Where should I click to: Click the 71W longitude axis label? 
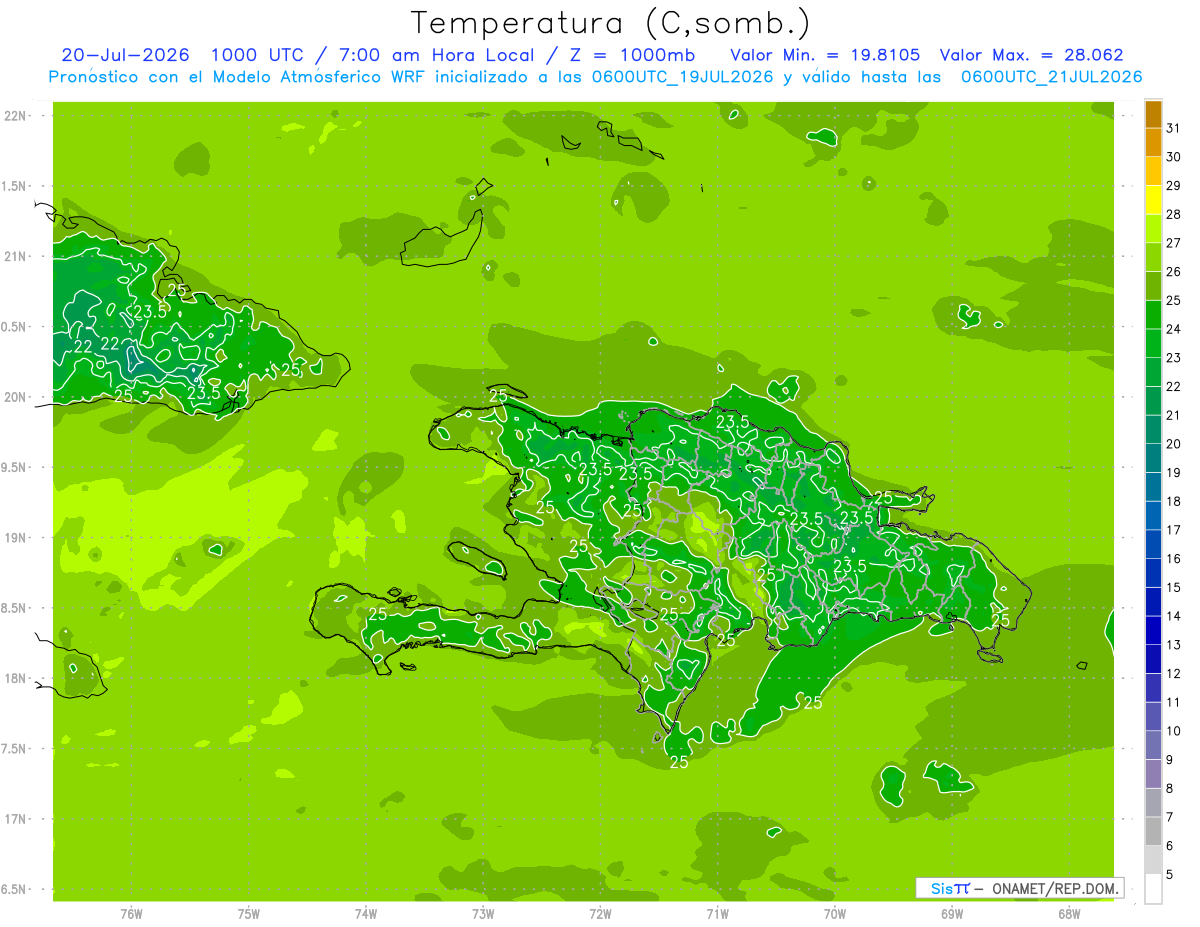717,914
